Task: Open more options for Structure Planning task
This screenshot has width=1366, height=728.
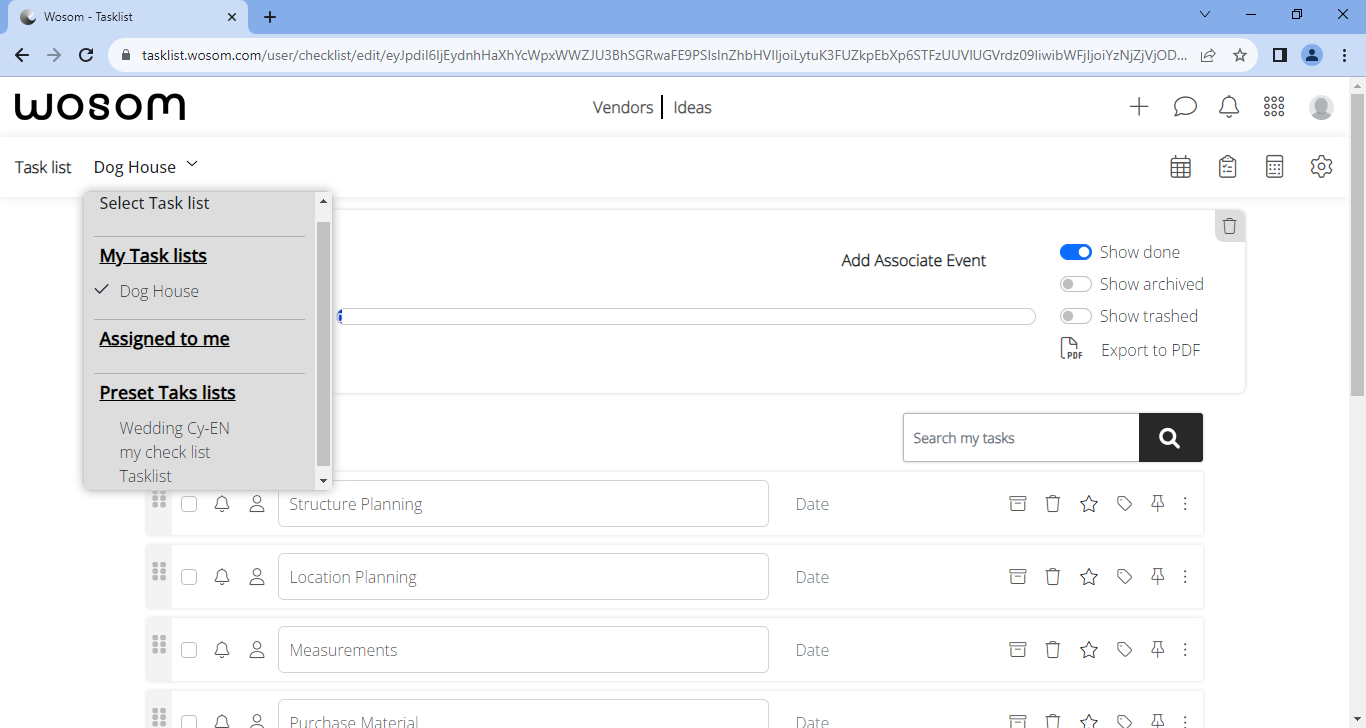Action: pos(1185,504)
